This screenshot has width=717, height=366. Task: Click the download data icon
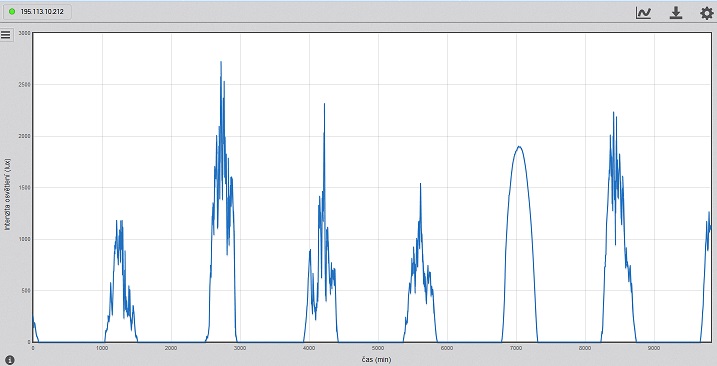click(676, 12)
